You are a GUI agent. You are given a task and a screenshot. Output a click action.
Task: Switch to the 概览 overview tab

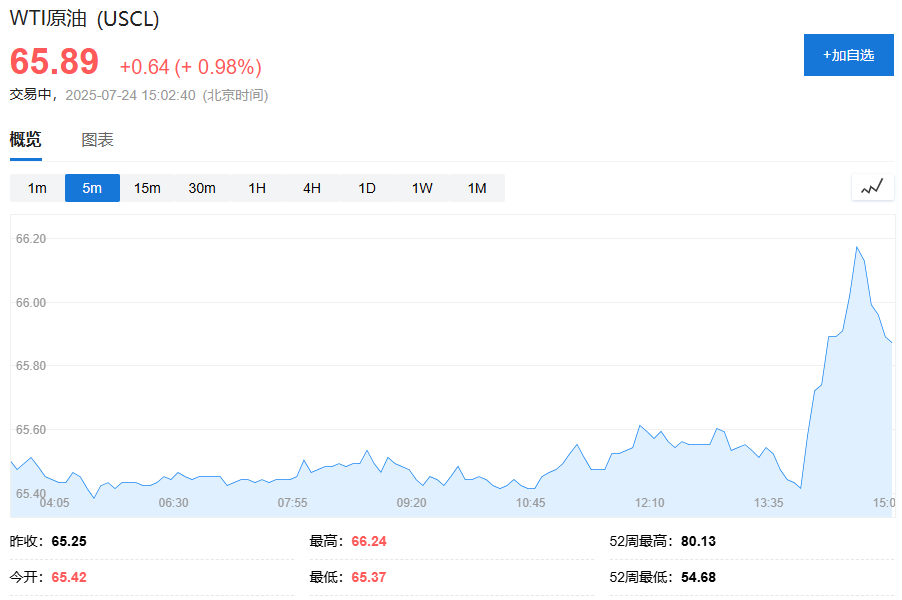coord(26,140)
